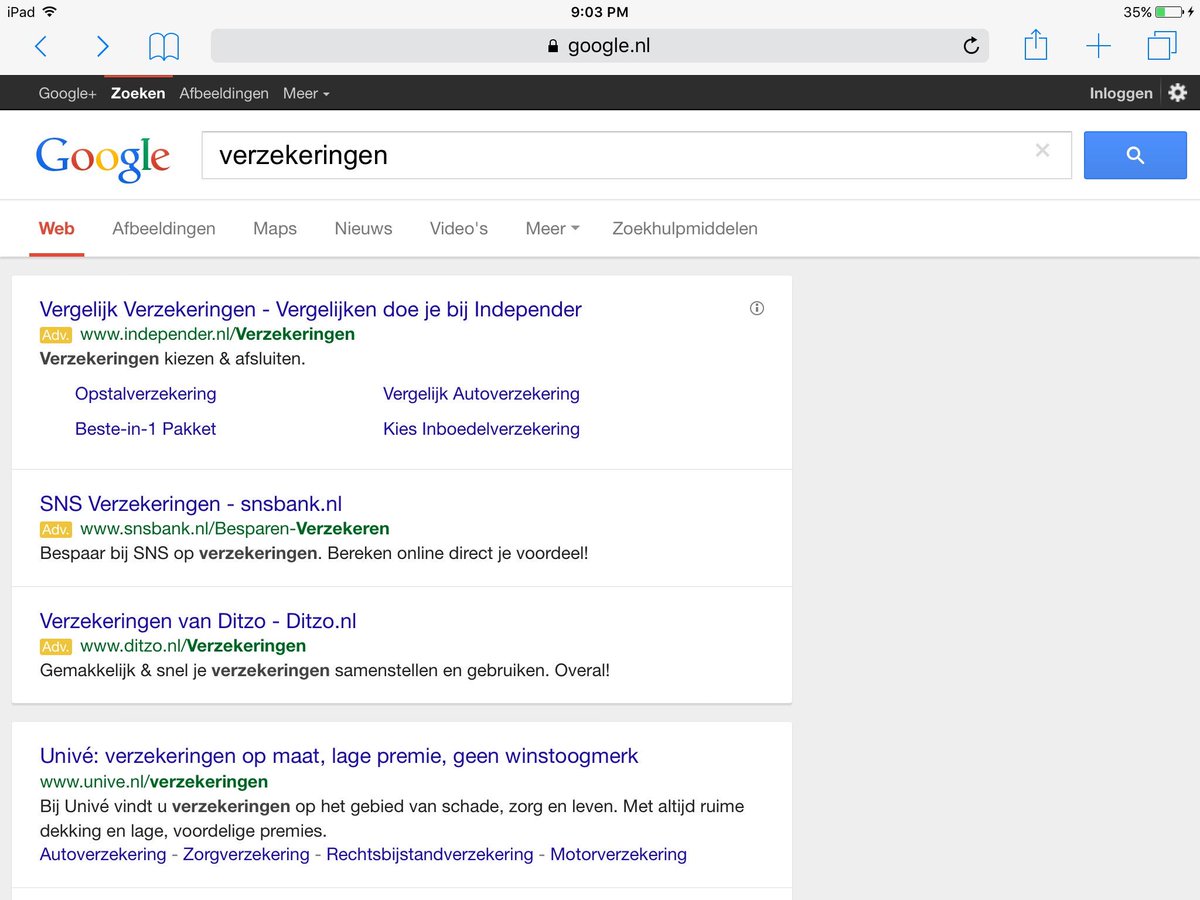Click the www.snsbank.nl/Besparen-Verzekeren URL text
This screenshot has width=1200, height=900.
click(235, 528)
